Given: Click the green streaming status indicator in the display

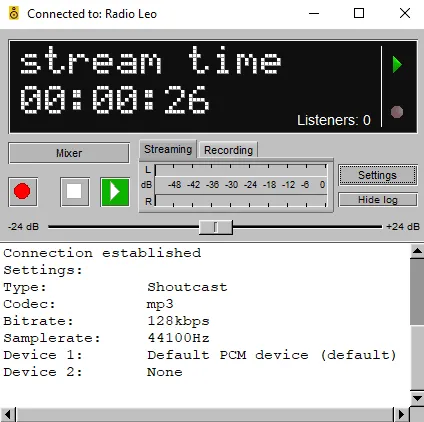Looking at the screenshot, I should 397,64.
